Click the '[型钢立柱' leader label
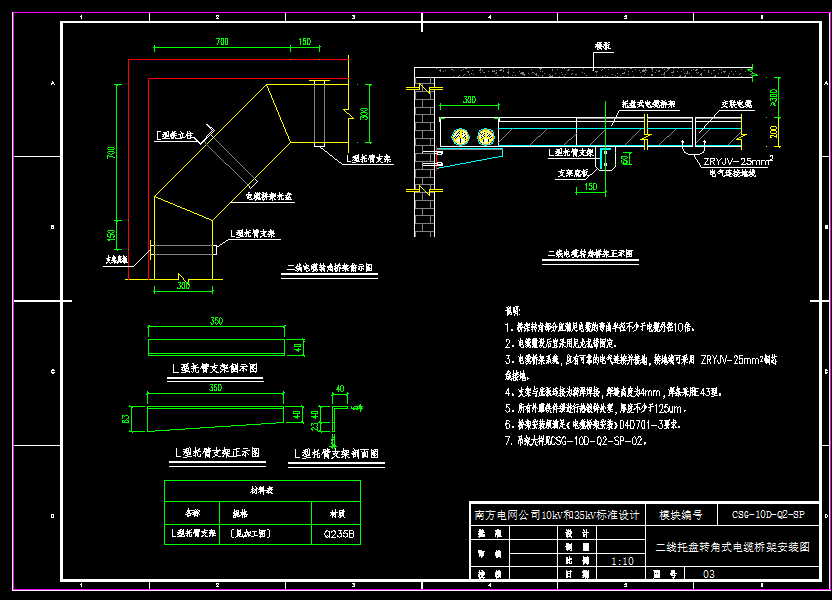Image resolution: width=832 pixels, height=600 pixels. point(174,136)
